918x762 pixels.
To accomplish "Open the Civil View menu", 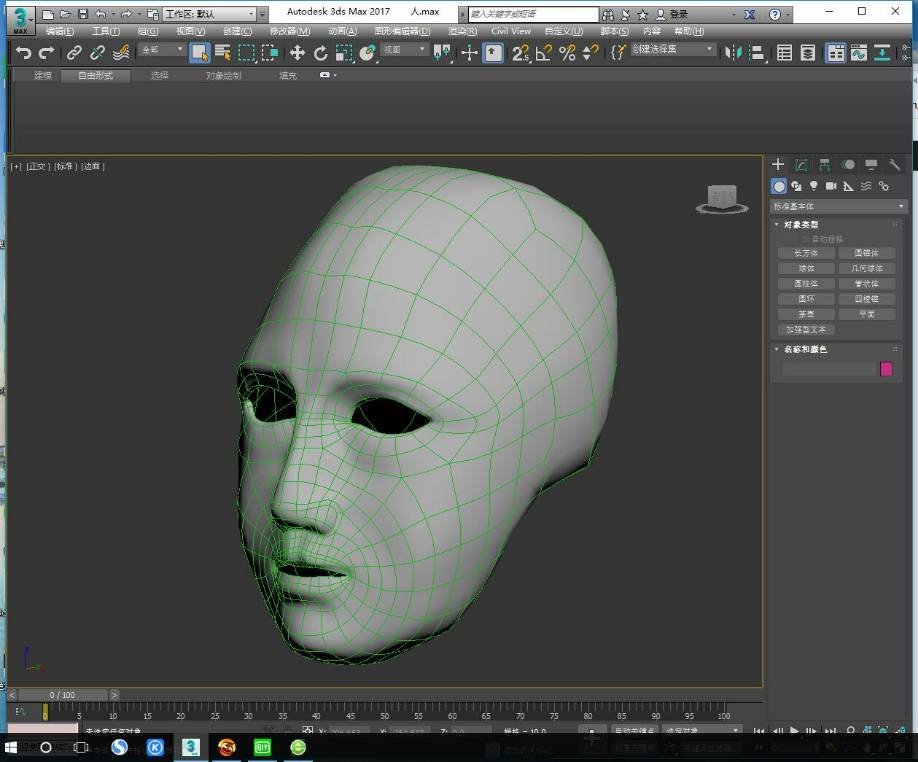I will pos(511,31).
